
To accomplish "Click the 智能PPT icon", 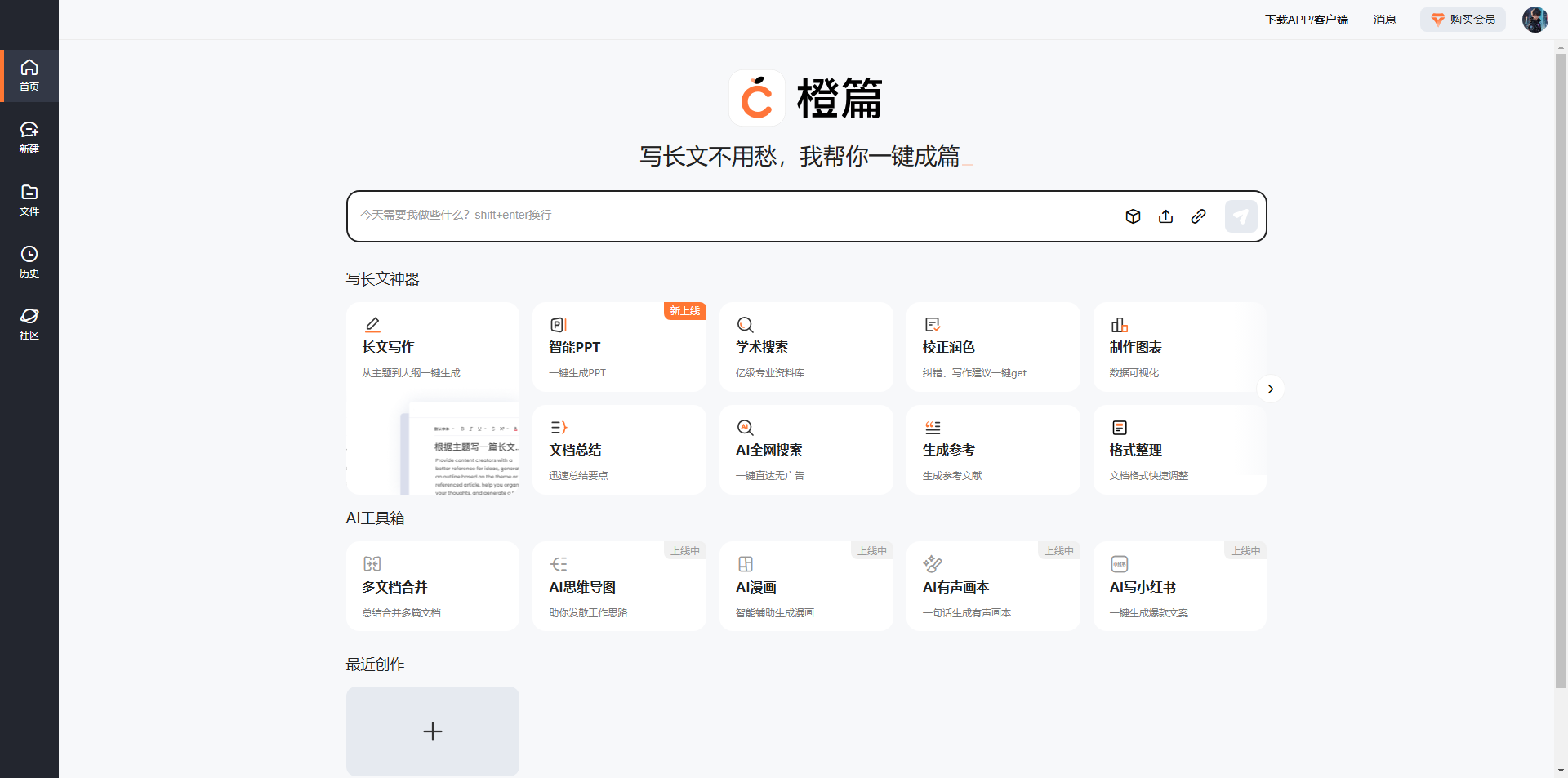I will [x=559, y=324].
